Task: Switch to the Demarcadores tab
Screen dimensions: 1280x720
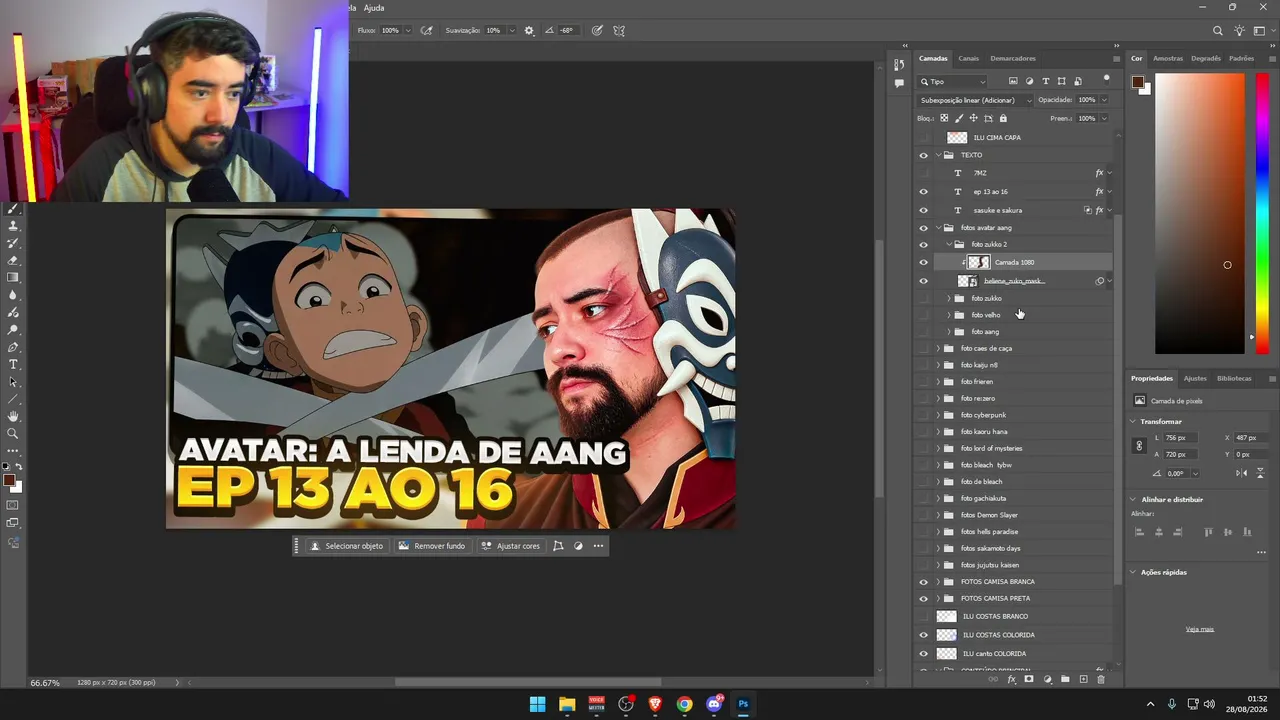Action: (x=1013, y=58)
